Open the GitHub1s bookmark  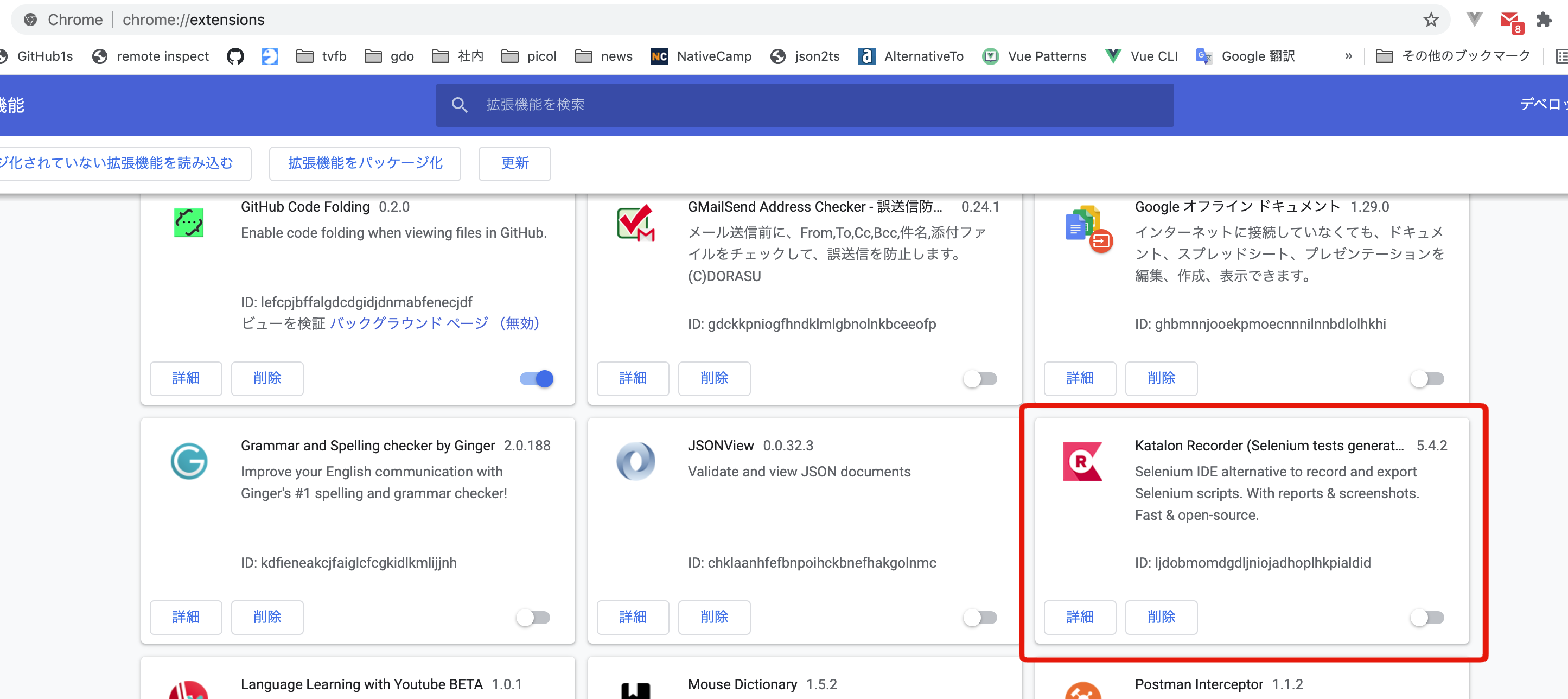click(37, 56)
